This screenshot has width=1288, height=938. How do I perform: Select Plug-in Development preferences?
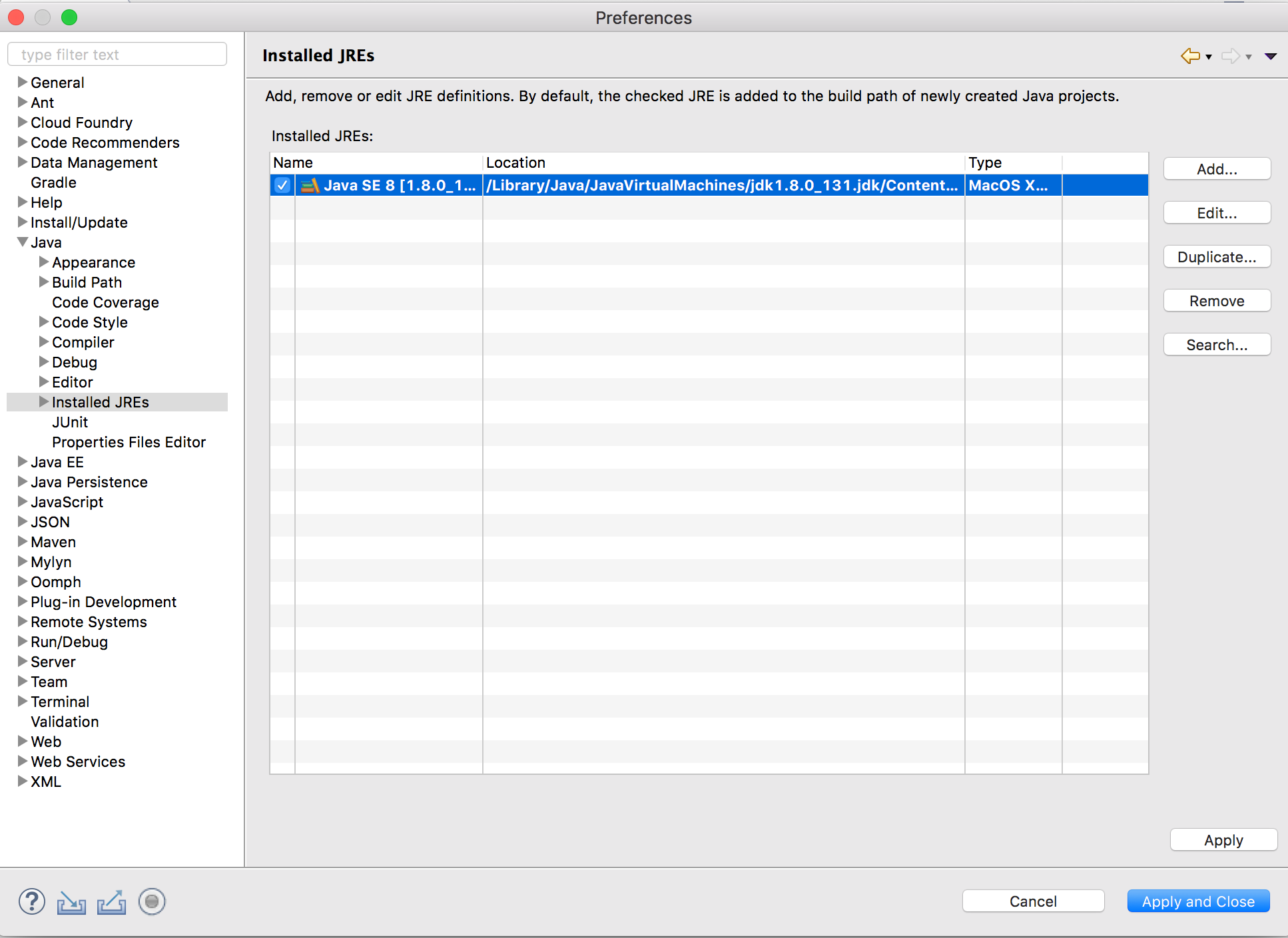pos(103,602)
